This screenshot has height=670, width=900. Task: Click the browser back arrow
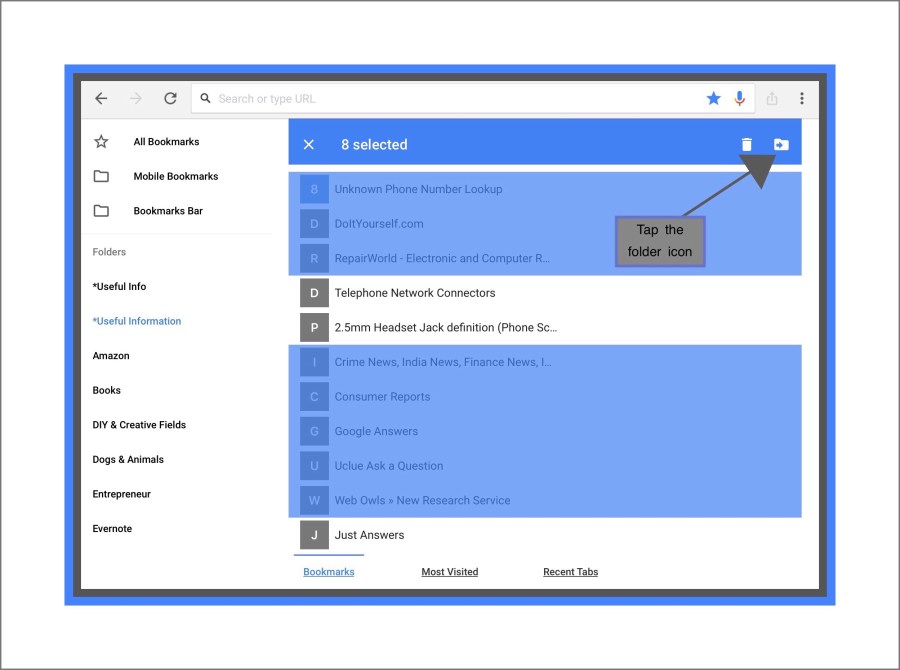coord(101,99)
